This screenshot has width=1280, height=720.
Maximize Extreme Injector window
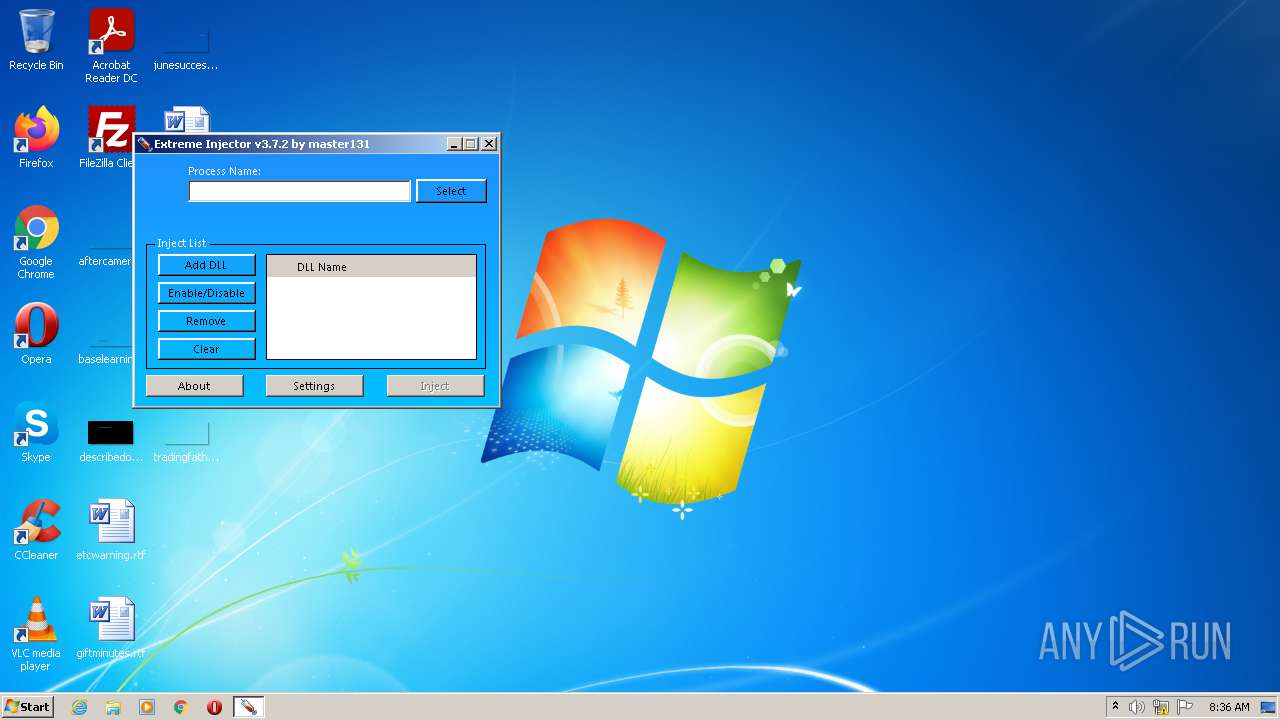[x=471, y=144]
